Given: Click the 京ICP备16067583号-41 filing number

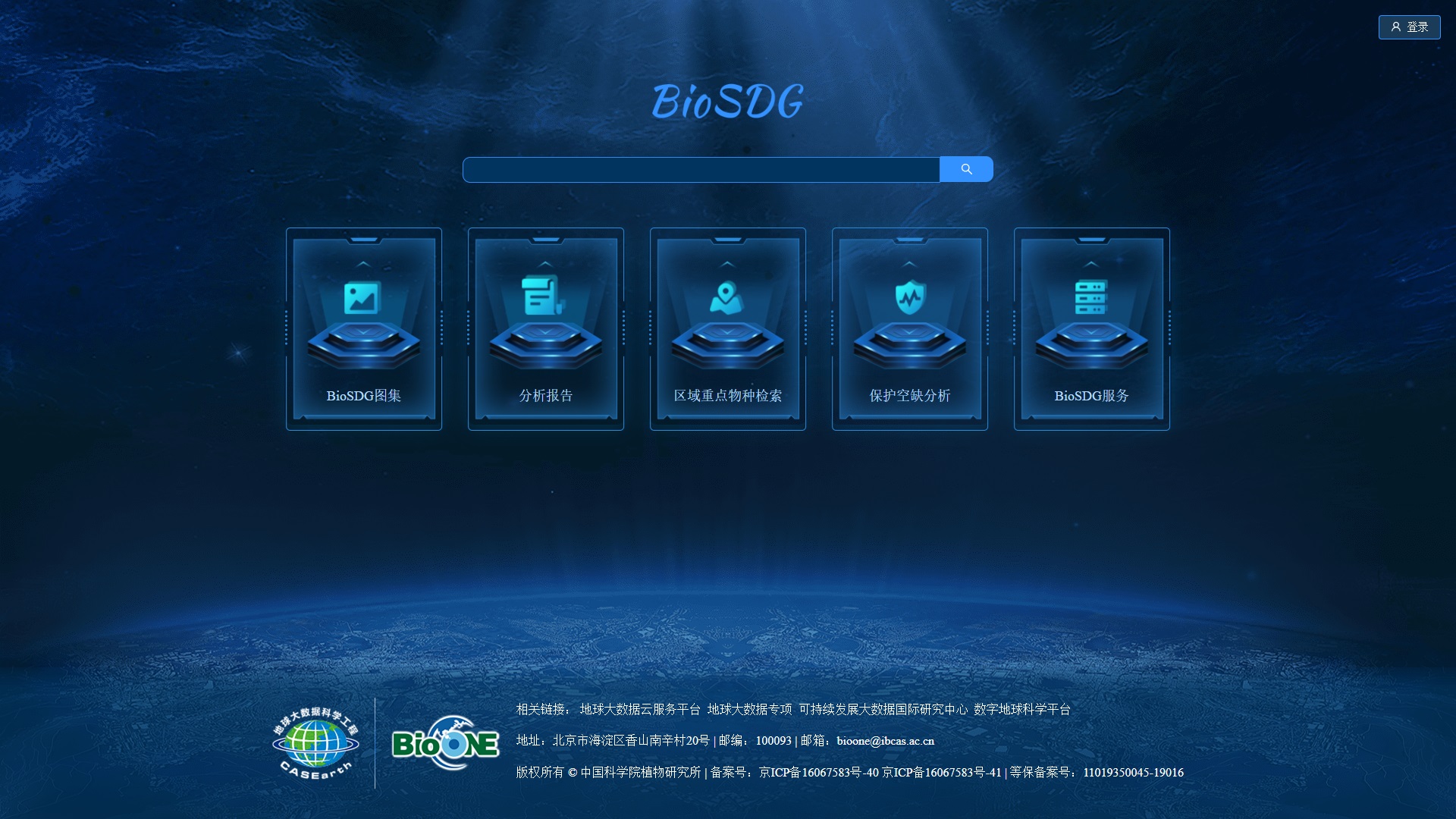Looking at the screenshot, I should pos(942,773).
